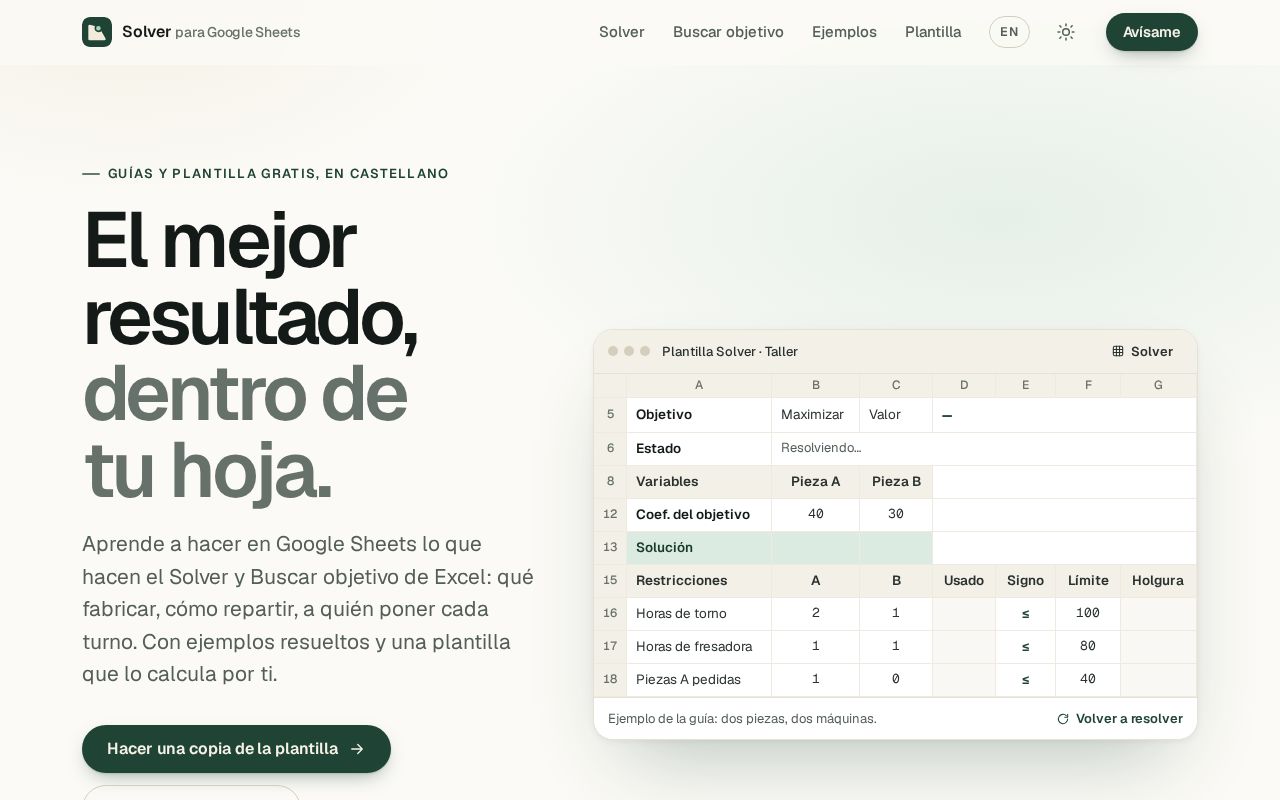Screen dimensions: 1280x800
Task: Click the Piezas A pedidas row label
Action: point(699,679)
